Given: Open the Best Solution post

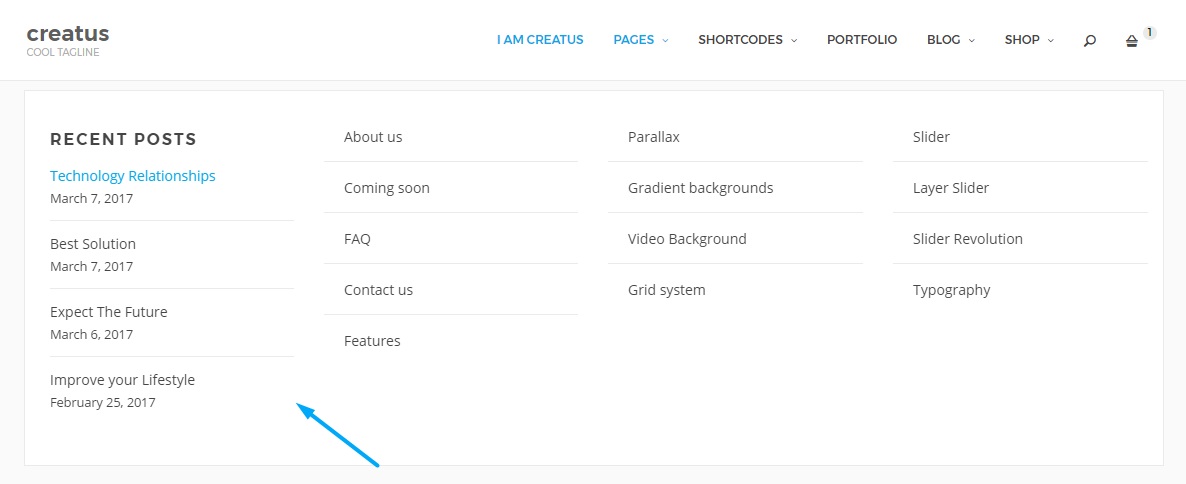Looking at the screenshot, I should [x=93, y=244].
